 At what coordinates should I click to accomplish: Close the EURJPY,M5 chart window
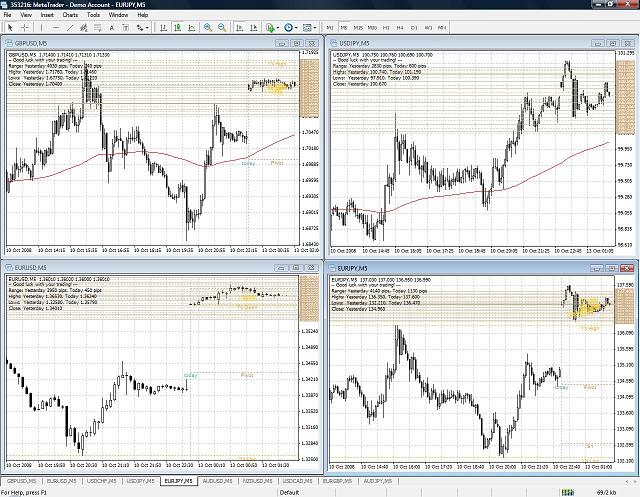(627, 268)
